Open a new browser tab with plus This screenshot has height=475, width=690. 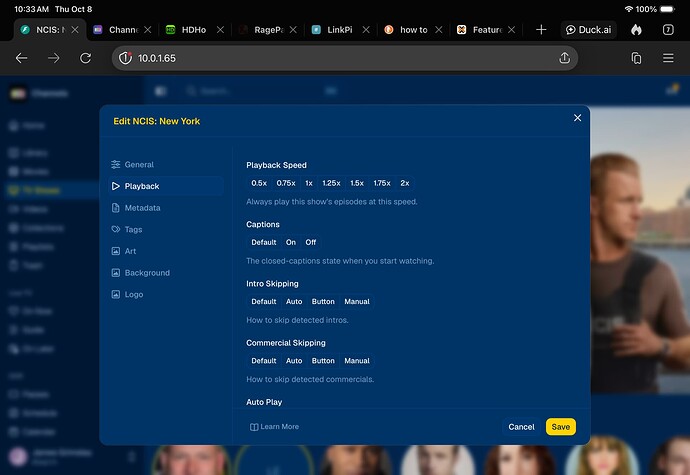pyautogui.click(x=541, y=29)
